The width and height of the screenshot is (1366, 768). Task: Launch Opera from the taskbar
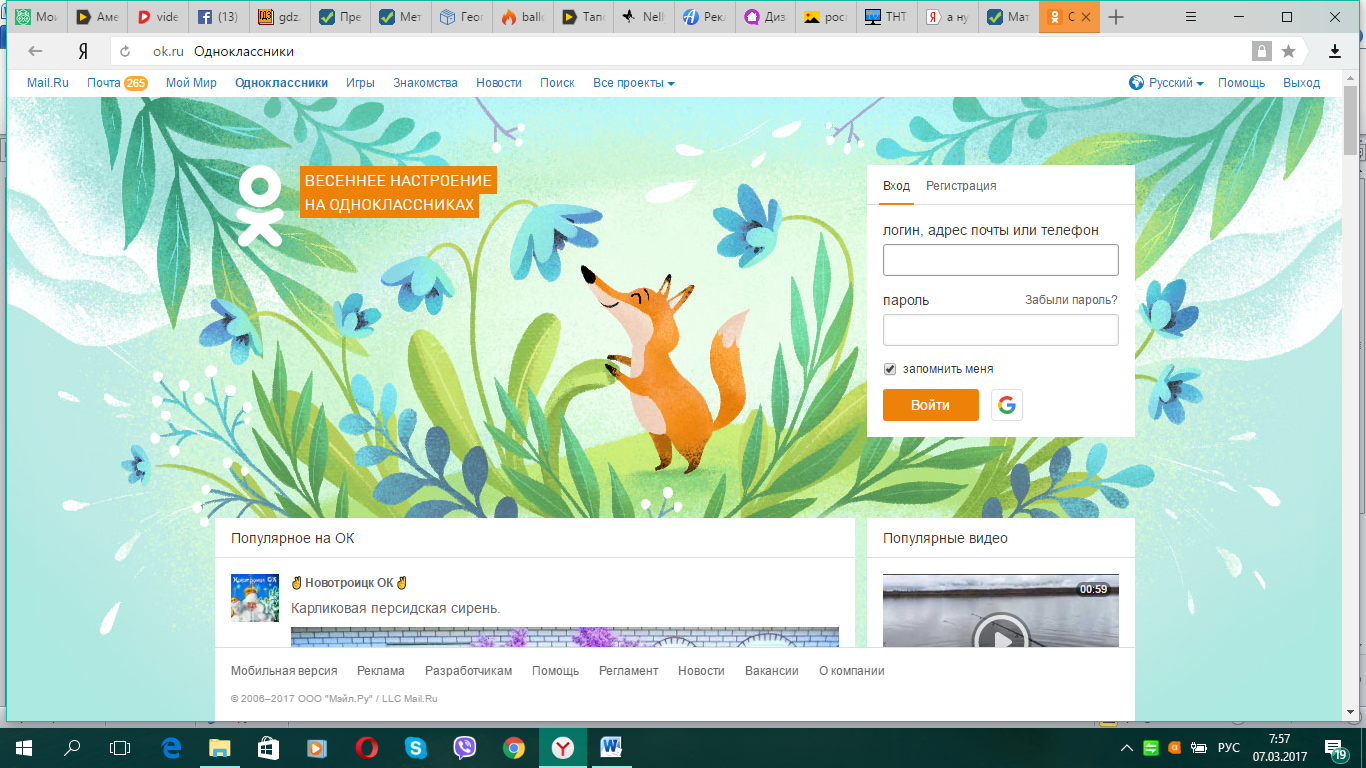pos(367,747)
